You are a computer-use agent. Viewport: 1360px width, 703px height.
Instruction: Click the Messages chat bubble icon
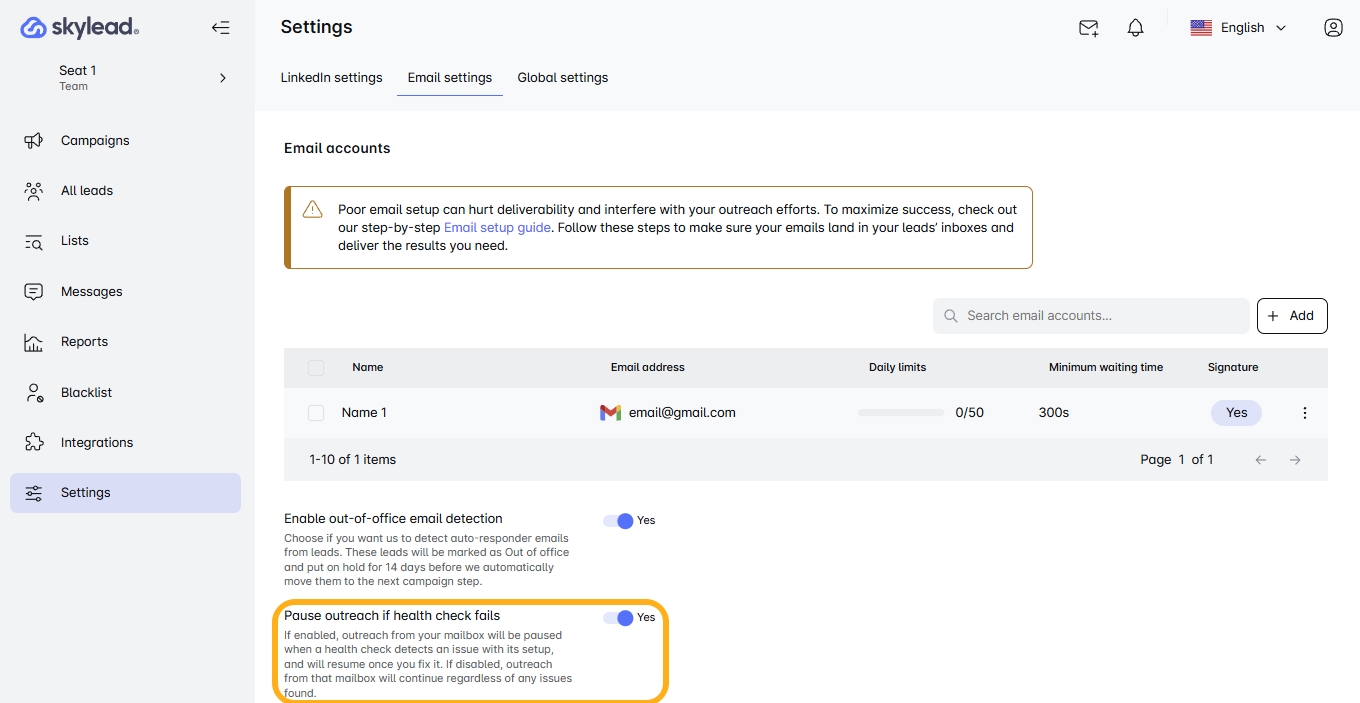34,292
